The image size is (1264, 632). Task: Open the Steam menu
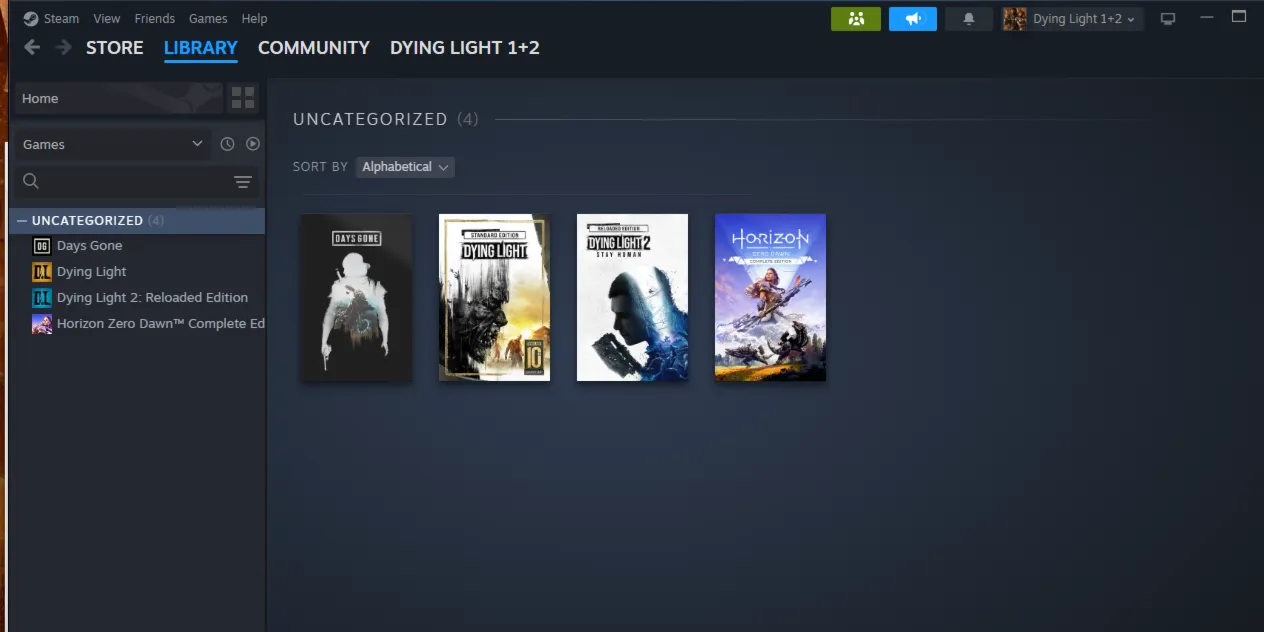point(61,18)
